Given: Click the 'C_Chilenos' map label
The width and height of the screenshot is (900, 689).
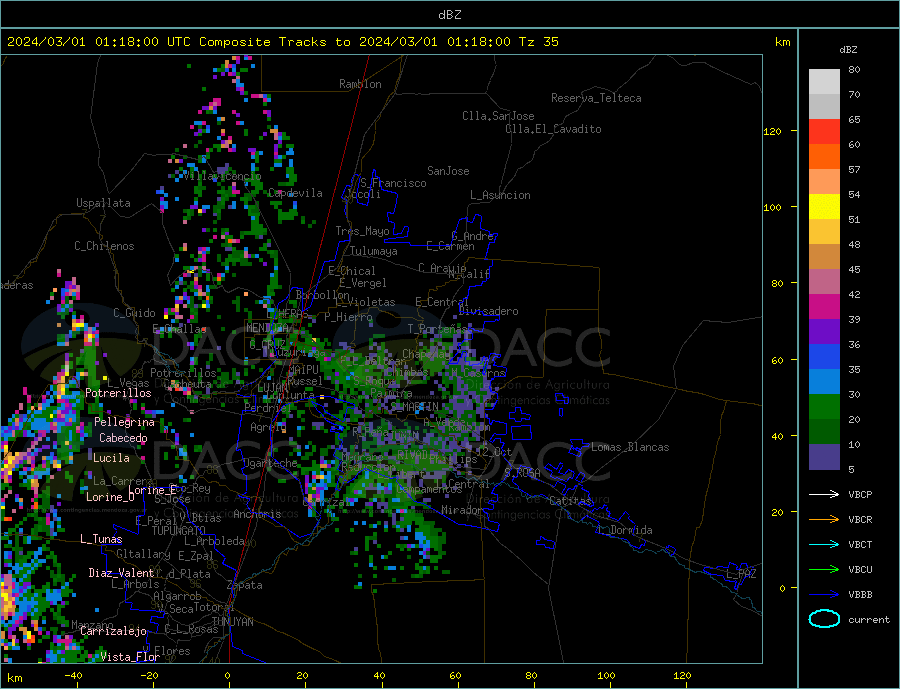Looking at the screenshot, I should 104,246.
